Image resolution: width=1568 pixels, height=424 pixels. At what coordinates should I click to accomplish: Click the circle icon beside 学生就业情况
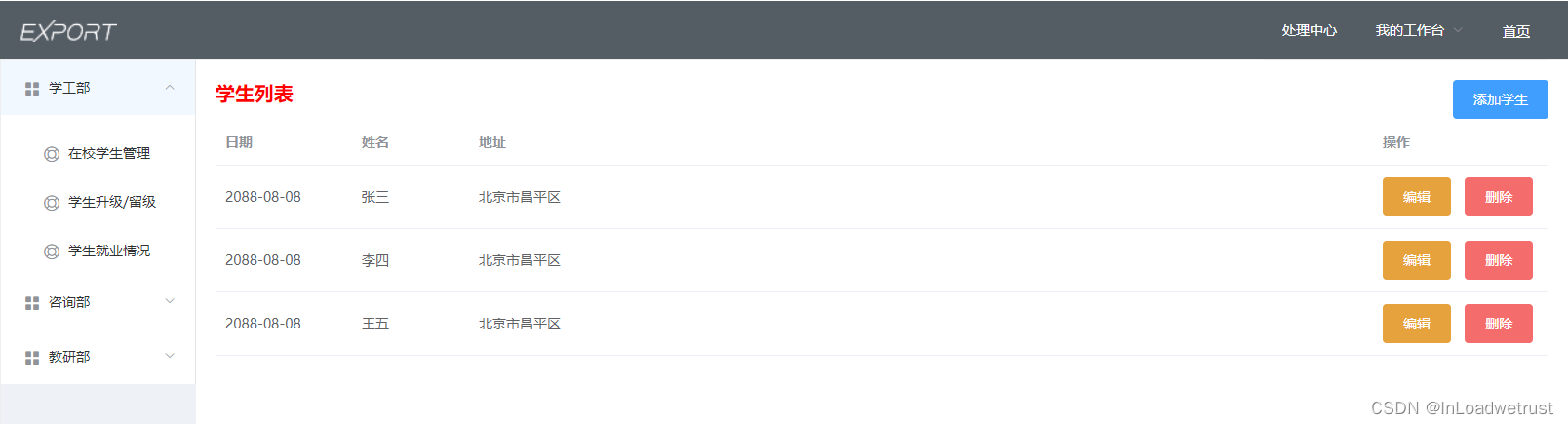(x=52, y=251)
